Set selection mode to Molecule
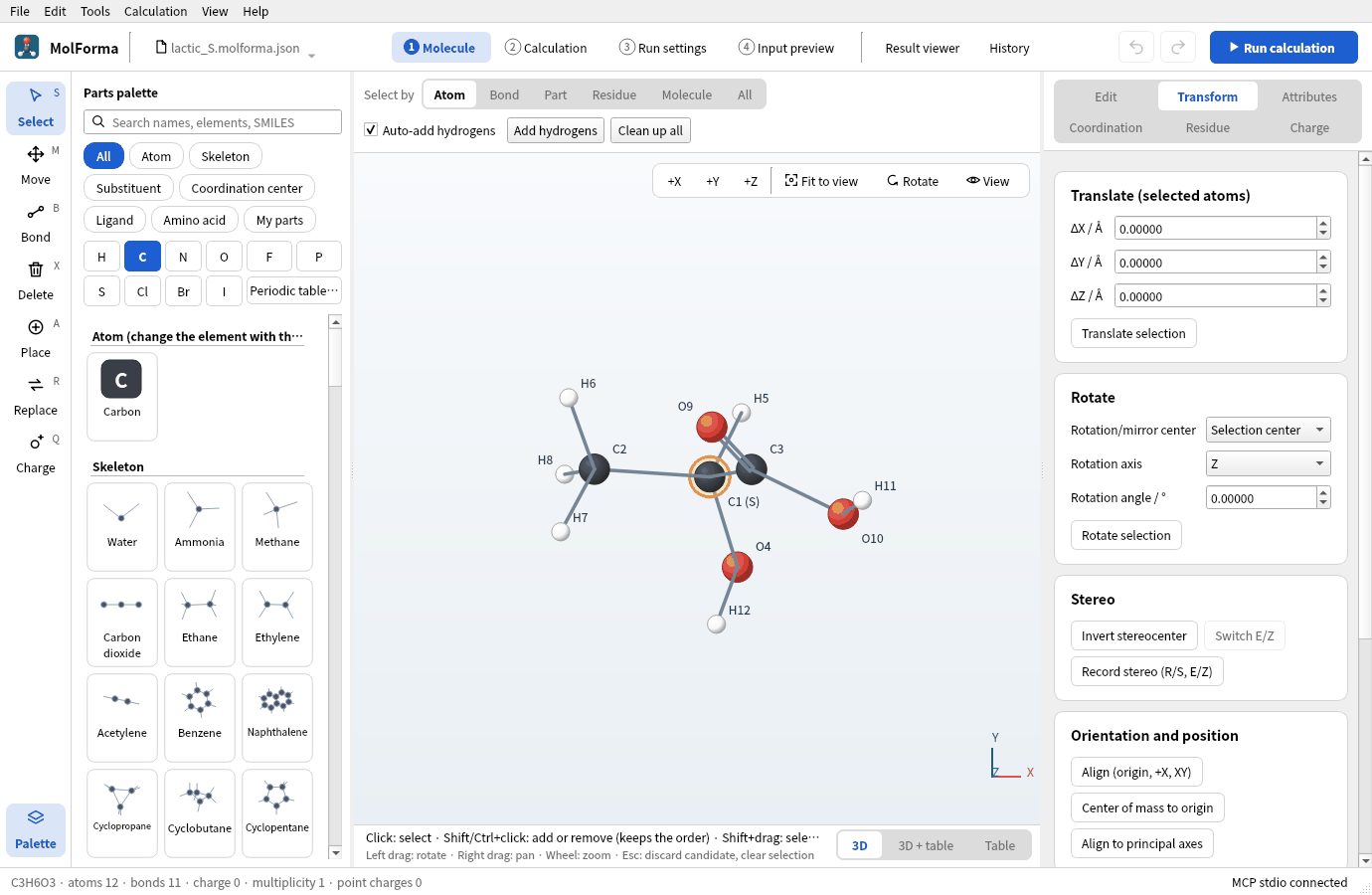Screen dimensions: 1372x895 (x=687, y=95)
